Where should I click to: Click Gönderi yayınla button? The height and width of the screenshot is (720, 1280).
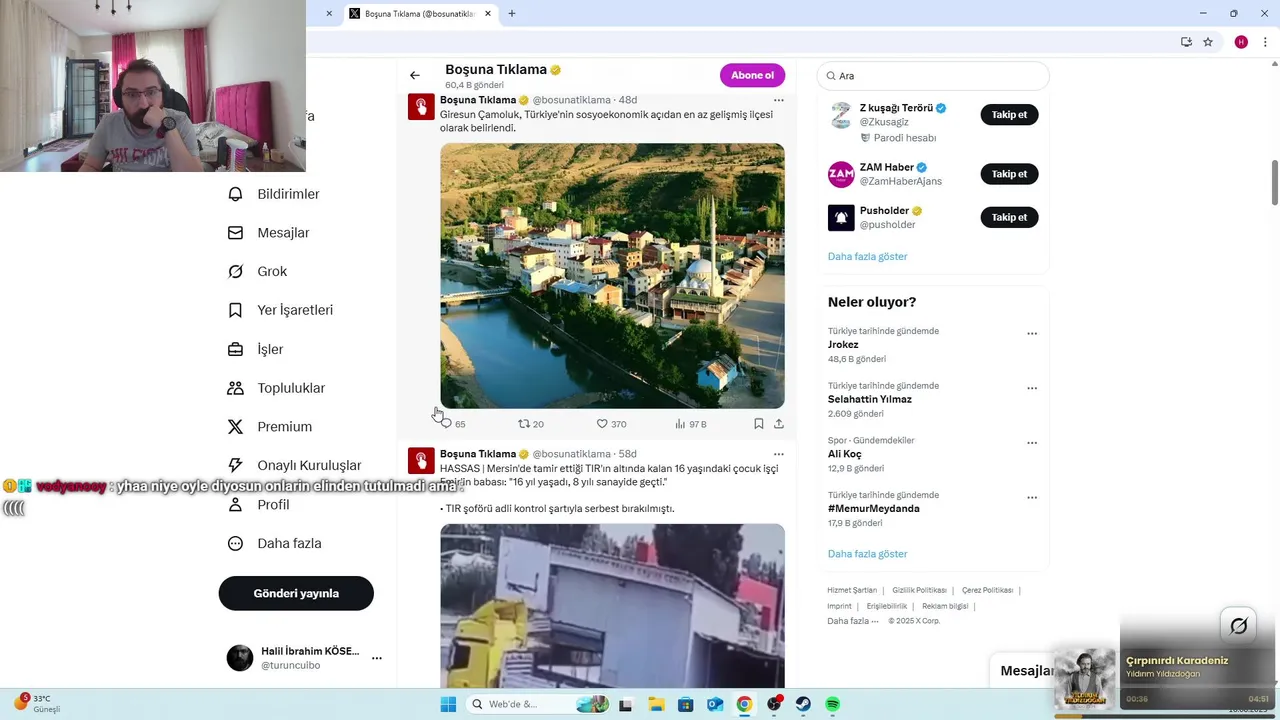(x=296, y=593)
